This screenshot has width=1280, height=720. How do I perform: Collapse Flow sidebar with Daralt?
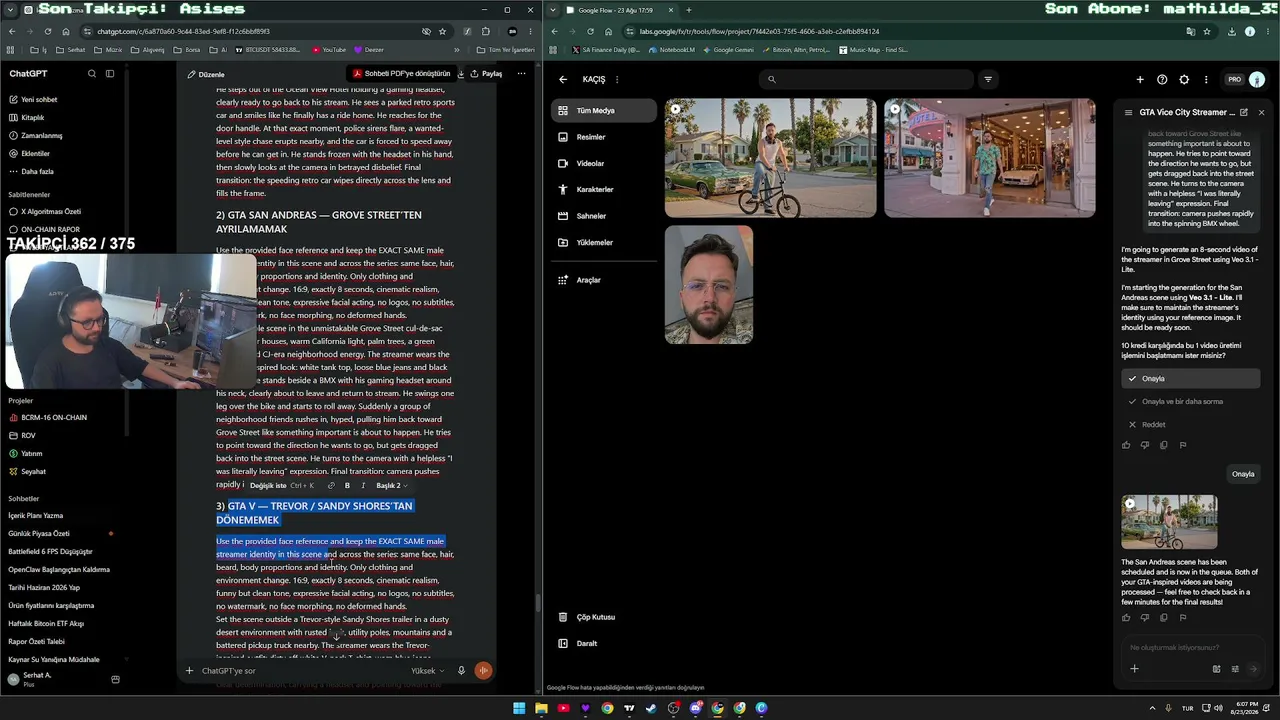[604, 643]
